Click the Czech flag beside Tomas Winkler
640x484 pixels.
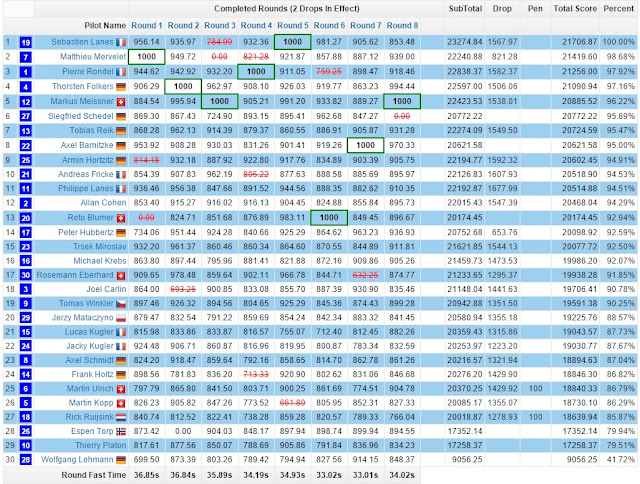(x=121, y=304)
